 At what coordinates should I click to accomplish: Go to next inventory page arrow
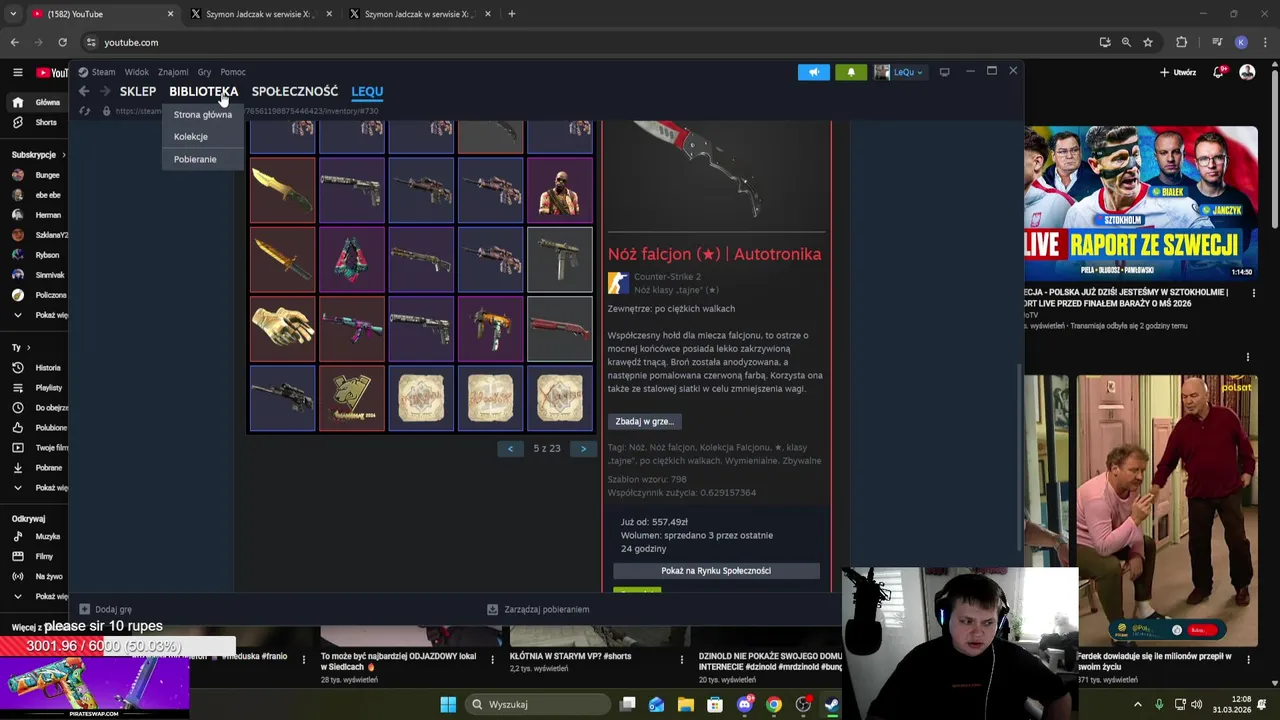click(x=584, y=449)
